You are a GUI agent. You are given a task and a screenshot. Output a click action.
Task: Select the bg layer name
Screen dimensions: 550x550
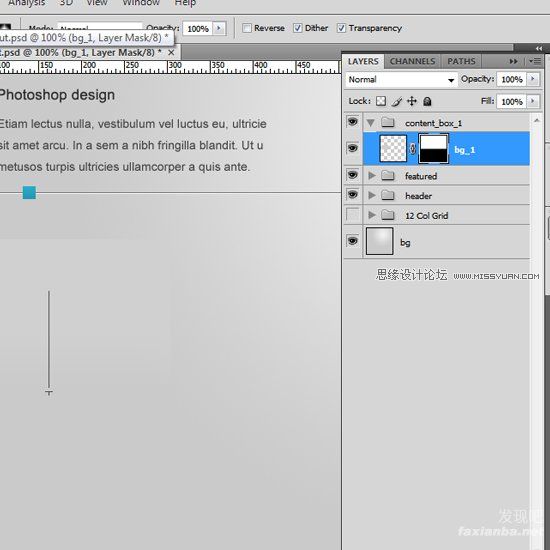[405, 242]
